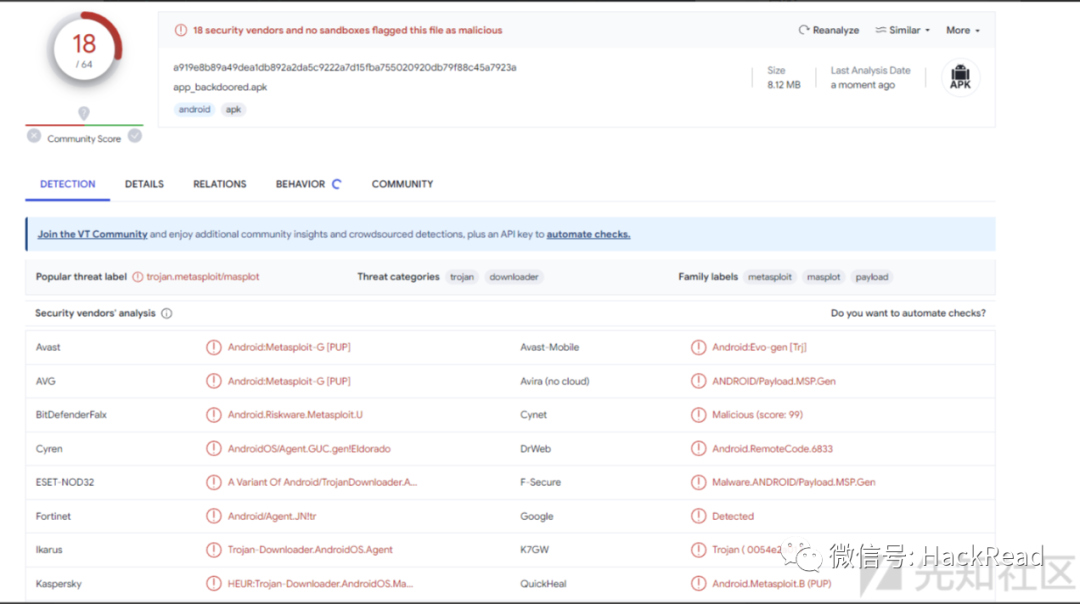This screenshot has width=1080, height=604.
Task: Click the AndroidOS/Agent.GUC.gen!Eldorado result
Action: pyautogui.click(x=309, y=448)
